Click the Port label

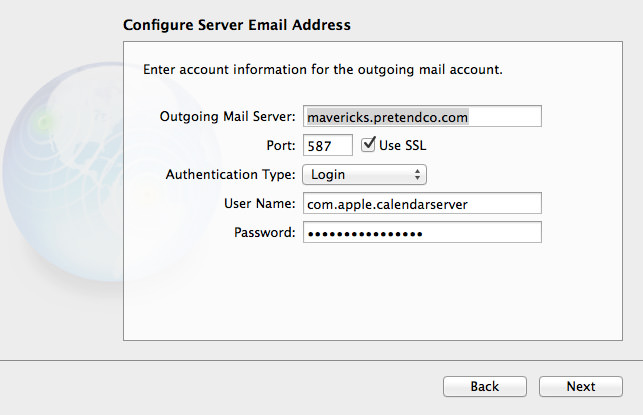pyautogui.click(x=281, y=146)
